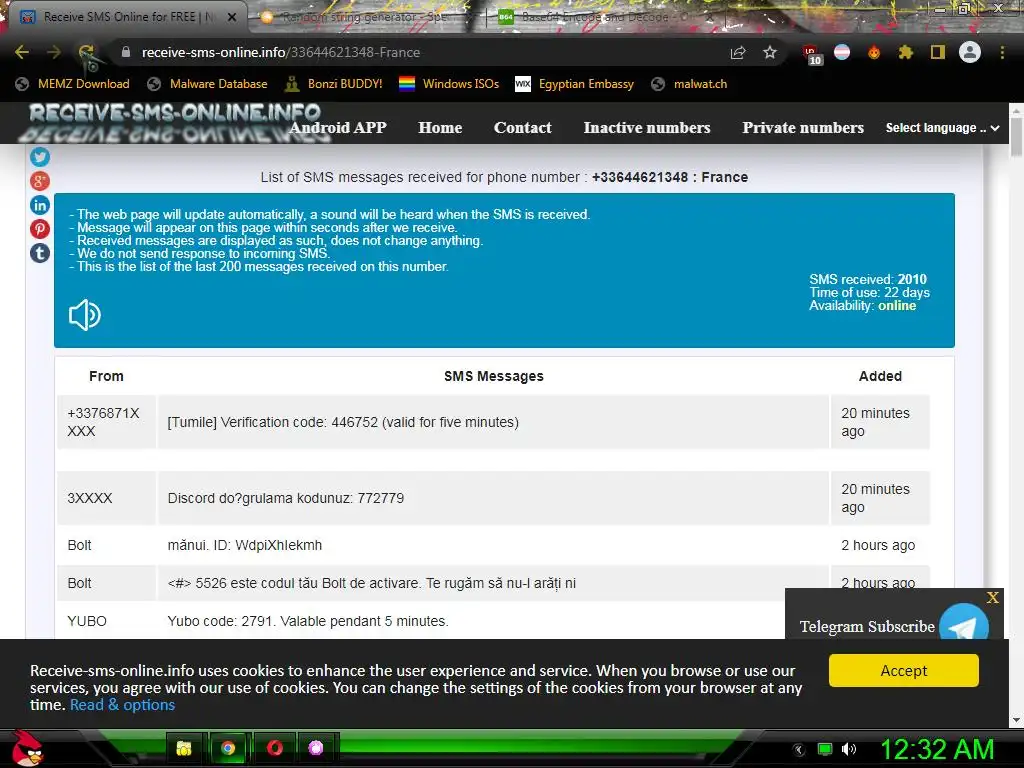This screenshot has height=768, width=1024.
Task: Toggle the browser side panel icon
Action: tap(938, 52)
